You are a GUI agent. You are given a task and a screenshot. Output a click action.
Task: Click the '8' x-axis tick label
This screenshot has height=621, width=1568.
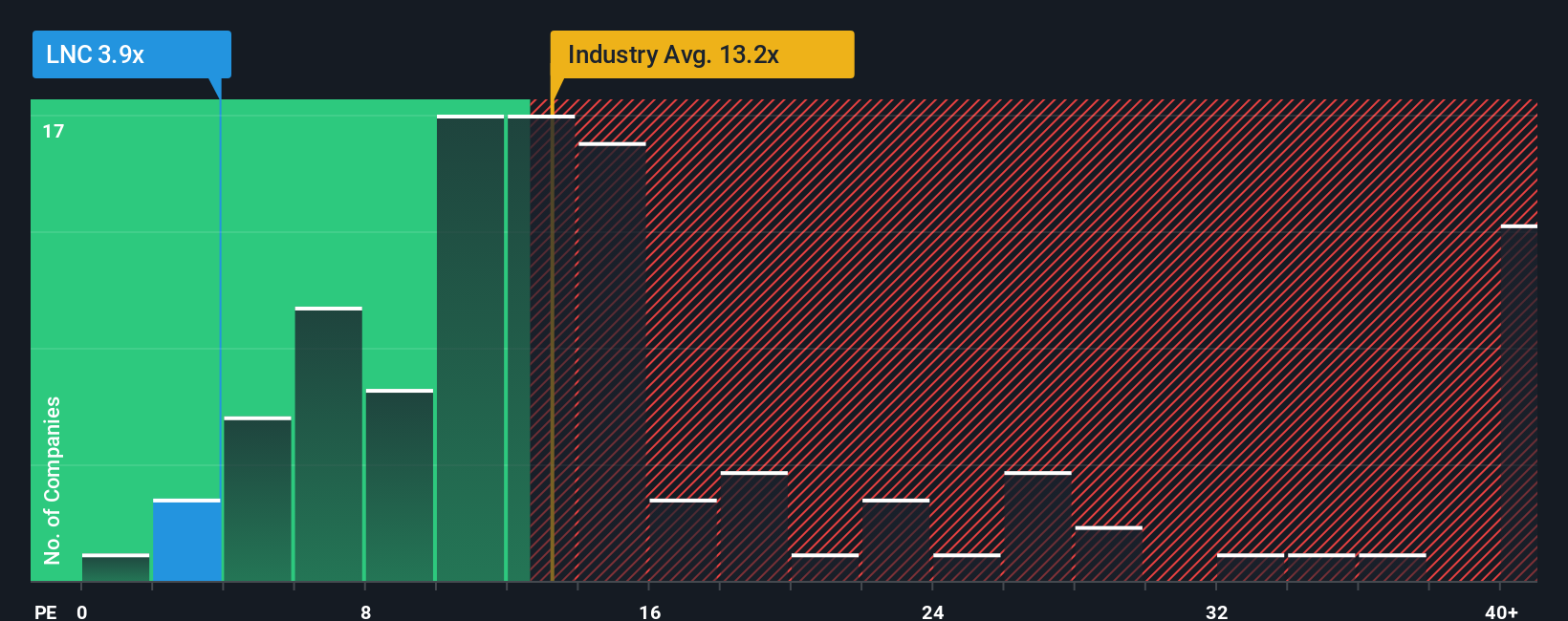point(366,611)
